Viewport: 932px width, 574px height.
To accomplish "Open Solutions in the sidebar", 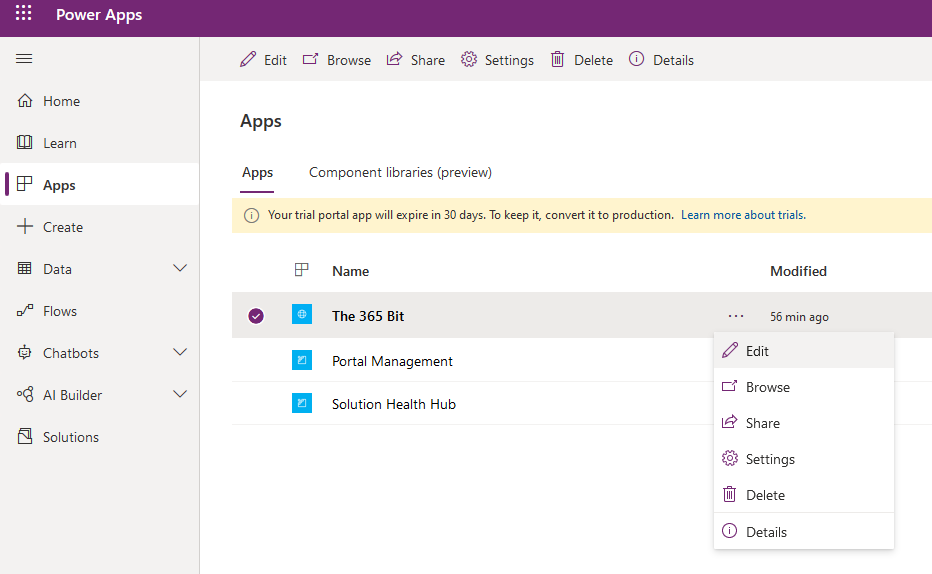I will (x=99, y=437).
